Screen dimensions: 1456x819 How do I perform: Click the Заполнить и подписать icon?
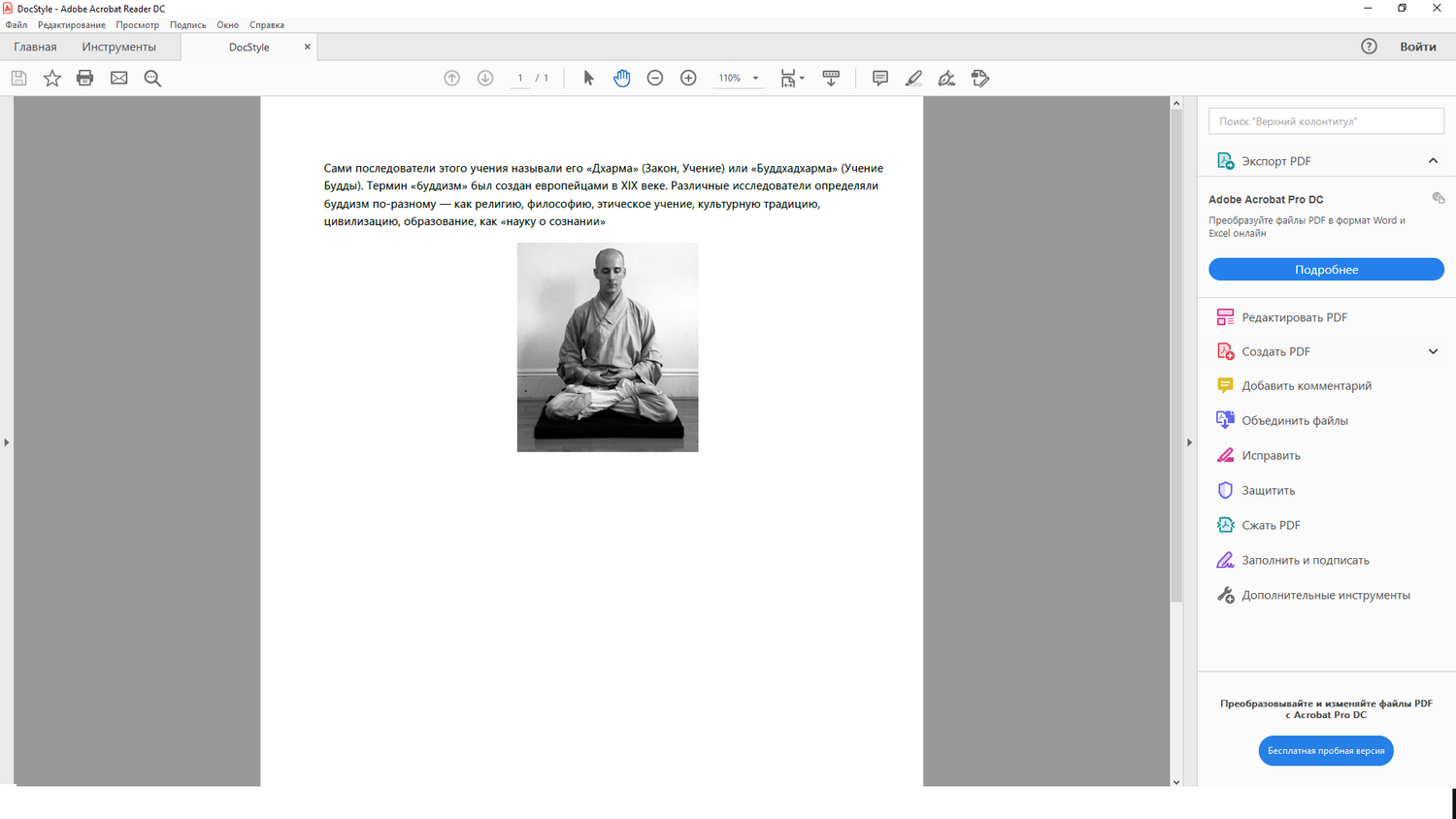1225,560
